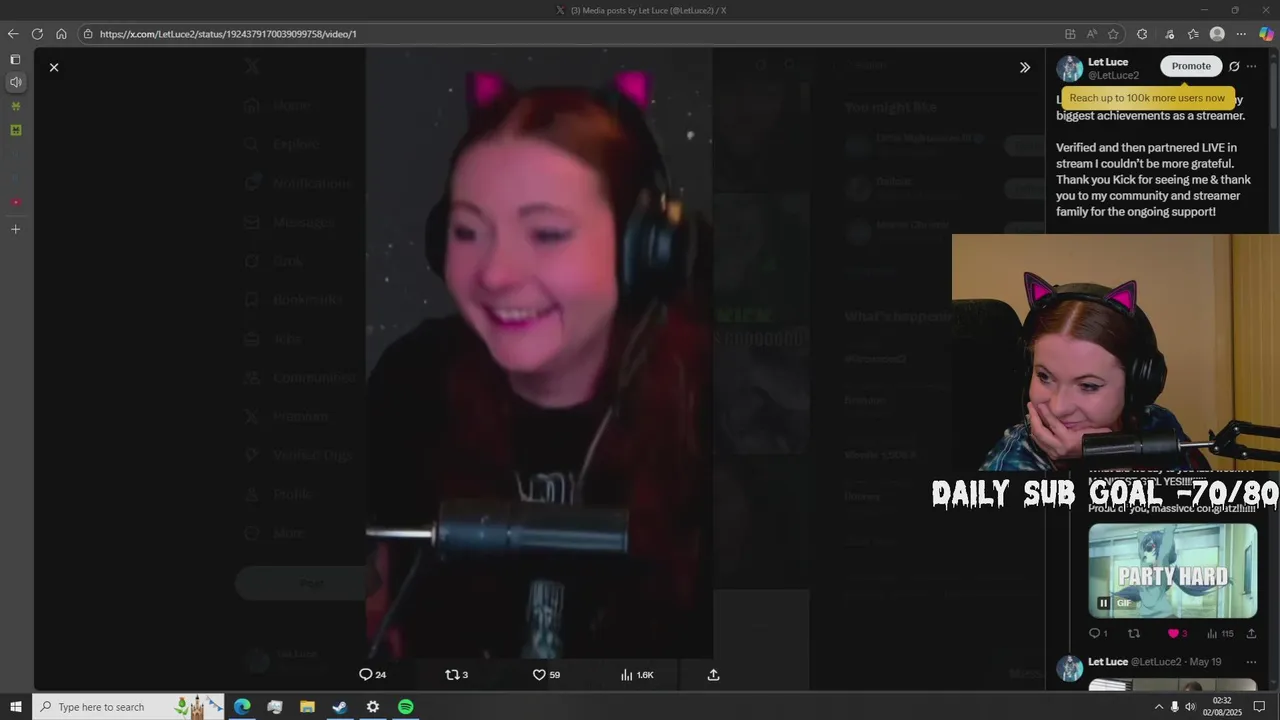This screenshot has height=720, width=1280.
Task: Open replies on the main video post
Action: 373,675
